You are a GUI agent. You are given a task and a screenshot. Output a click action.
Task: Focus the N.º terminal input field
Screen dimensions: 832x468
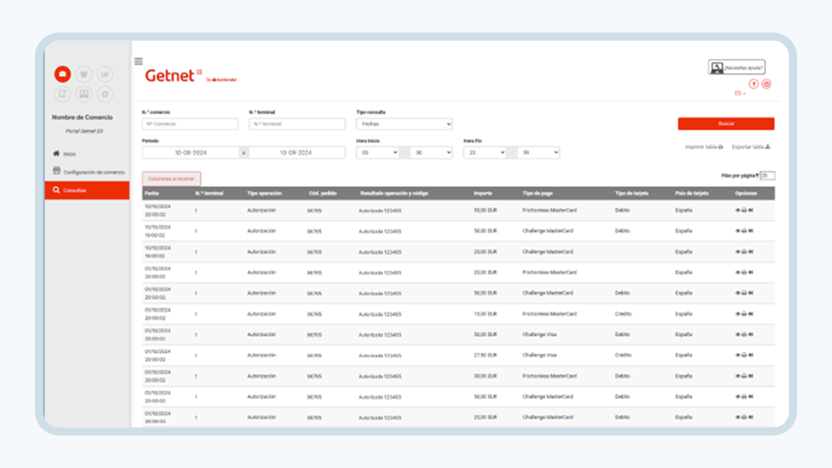(297, 124)
